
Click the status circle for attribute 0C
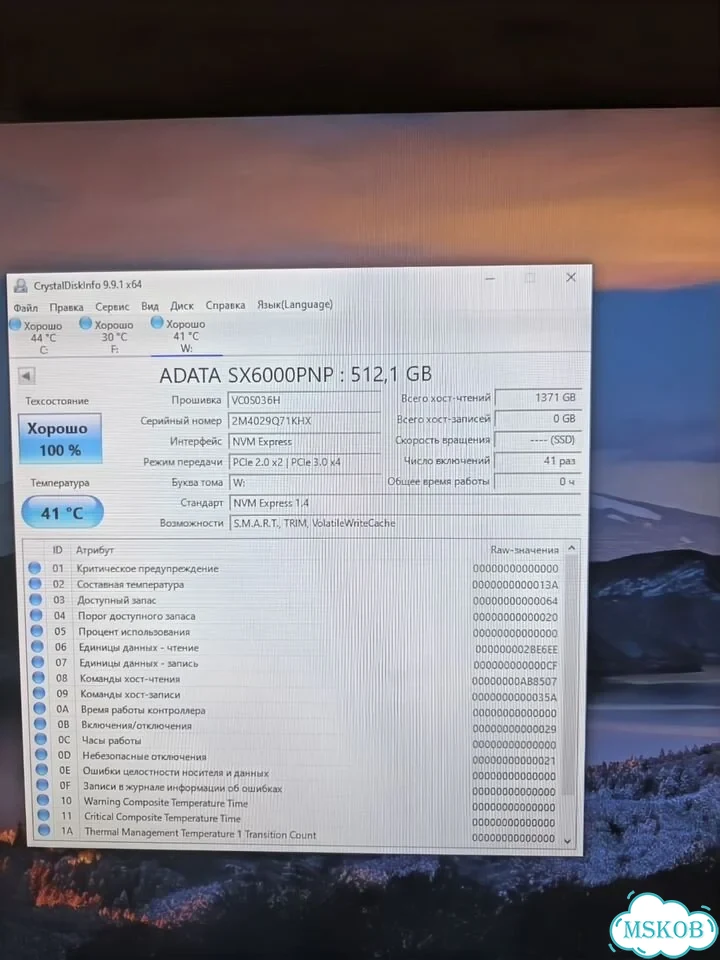(41, 740)
